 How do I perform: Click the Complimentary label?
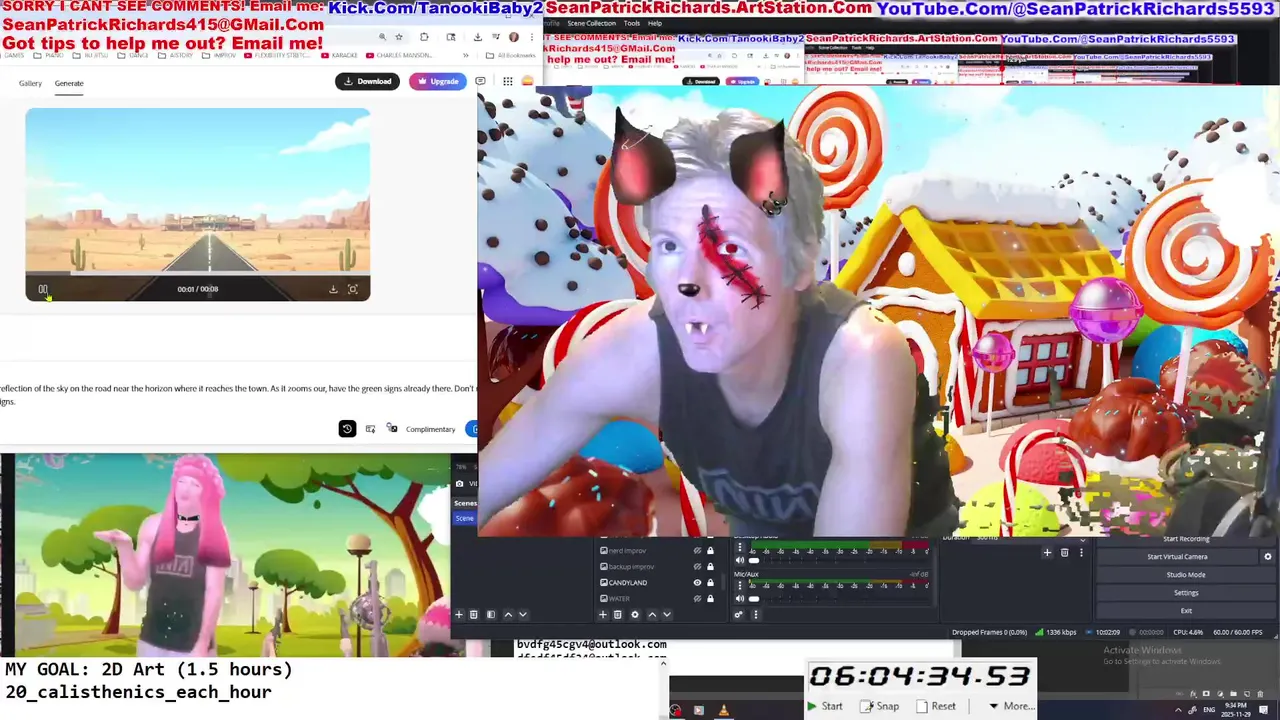(x=430, y=429)
